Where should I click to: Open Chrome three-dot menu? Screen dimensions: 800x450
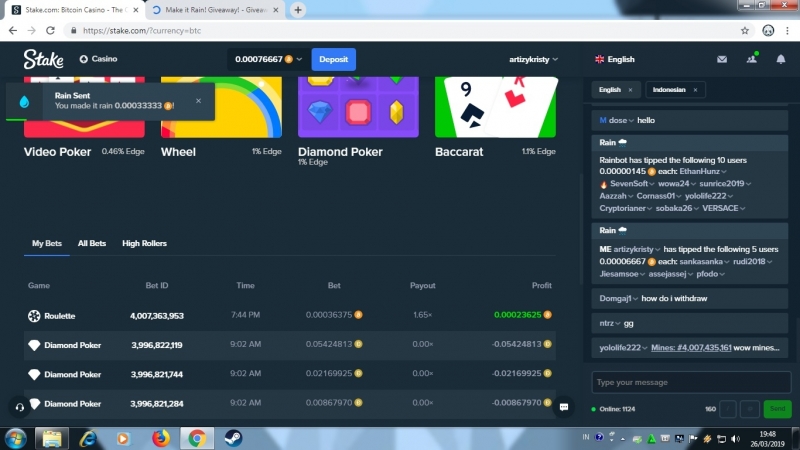[787, 31]
